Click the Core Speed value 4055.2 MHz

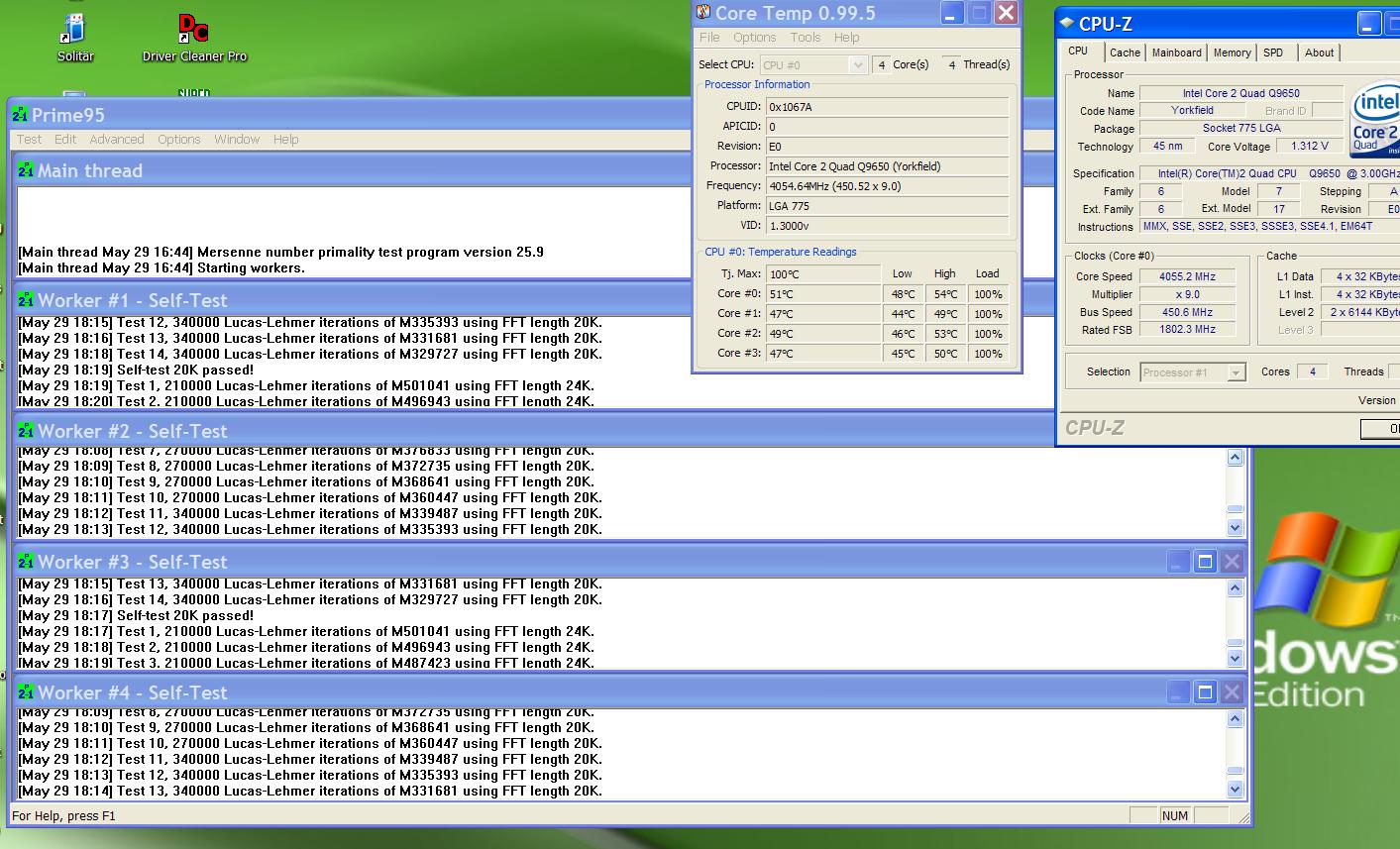(1188, 276)
